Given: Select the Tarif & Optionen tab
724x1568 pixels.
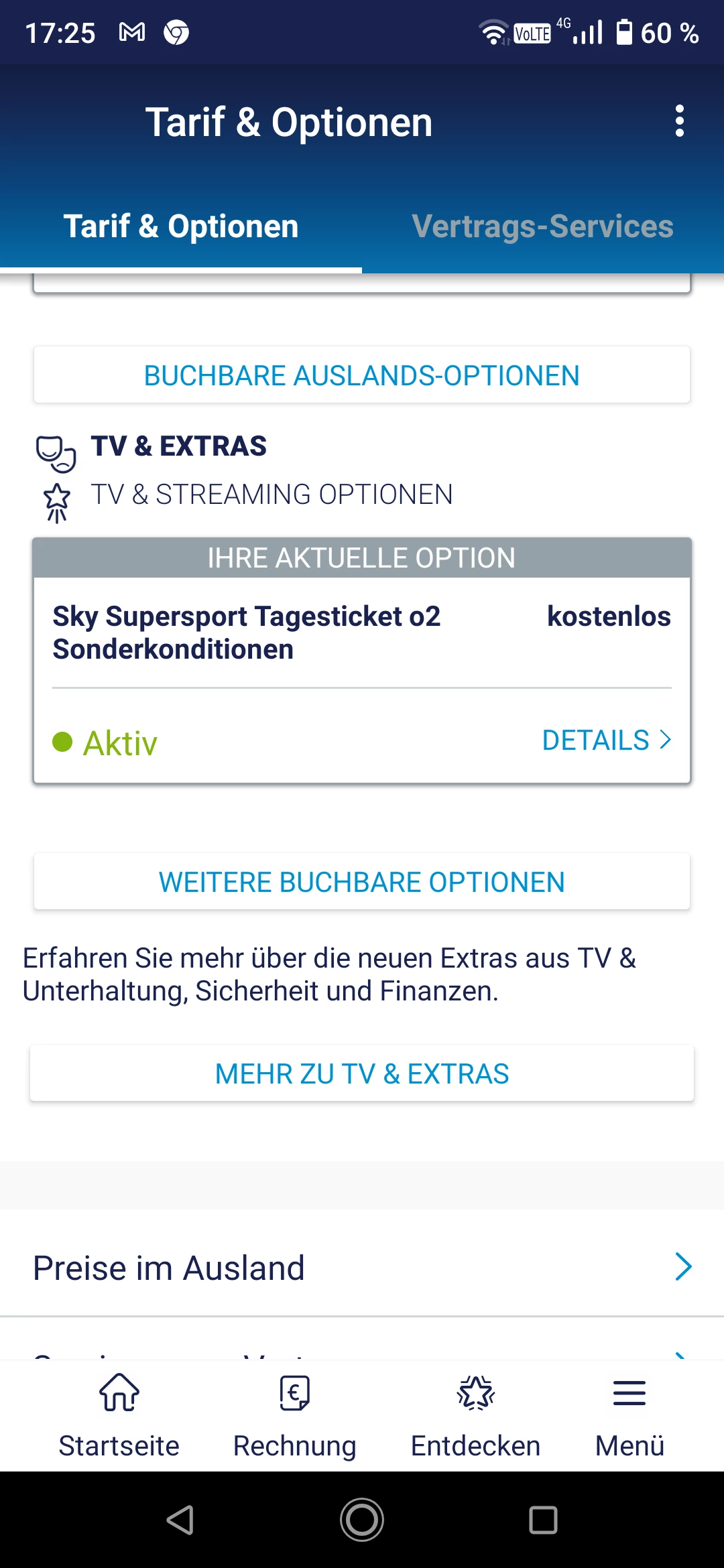Looking at the screenshot, I should pyautogui.click(x=181, y=226).
